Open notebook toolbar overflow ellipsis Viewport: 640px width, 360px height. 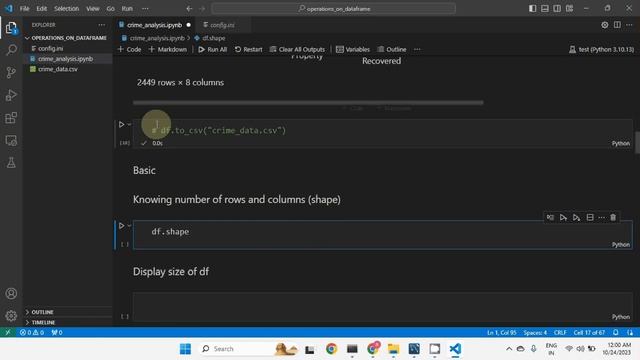(417, 49)
